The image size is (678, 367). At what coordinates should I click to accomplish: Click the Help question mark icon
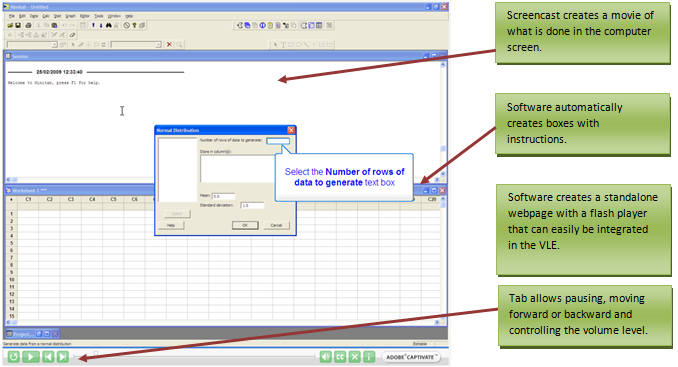tap(134, 26)
